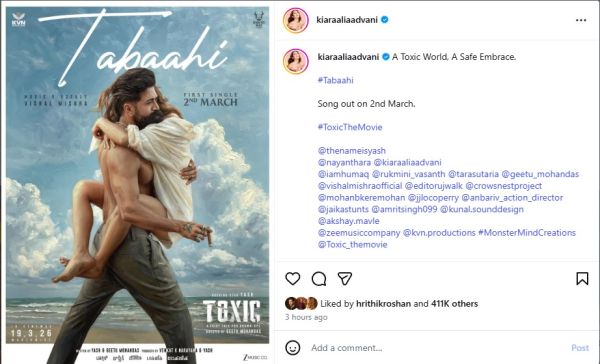The image size is (600, 364).
Task: Like the post with the heart icon
Action: [x=293, y=279]
